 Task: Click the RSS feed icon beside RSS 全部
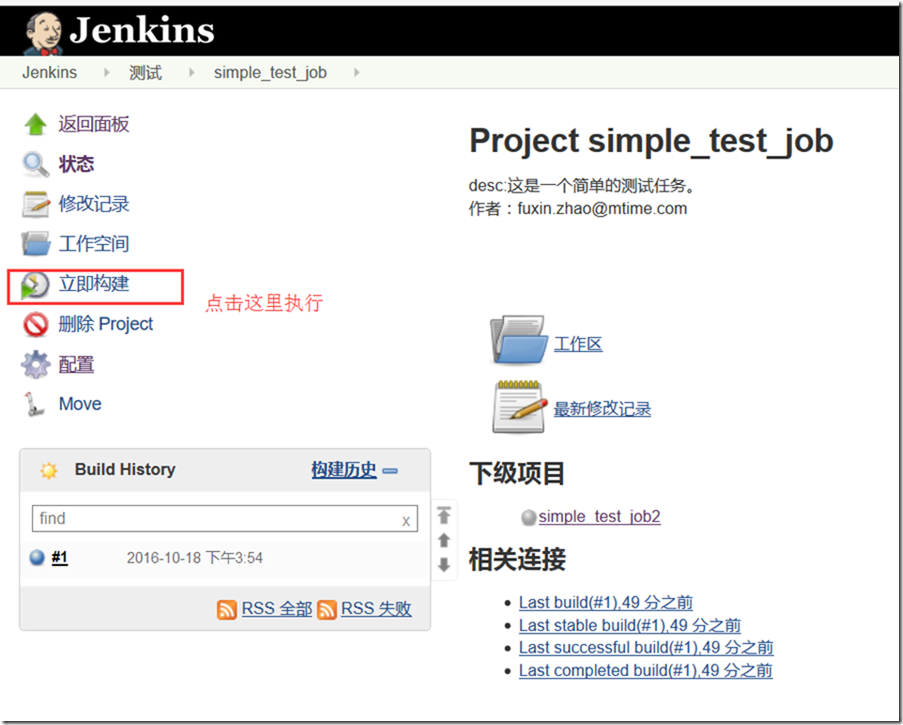point(227,609)
